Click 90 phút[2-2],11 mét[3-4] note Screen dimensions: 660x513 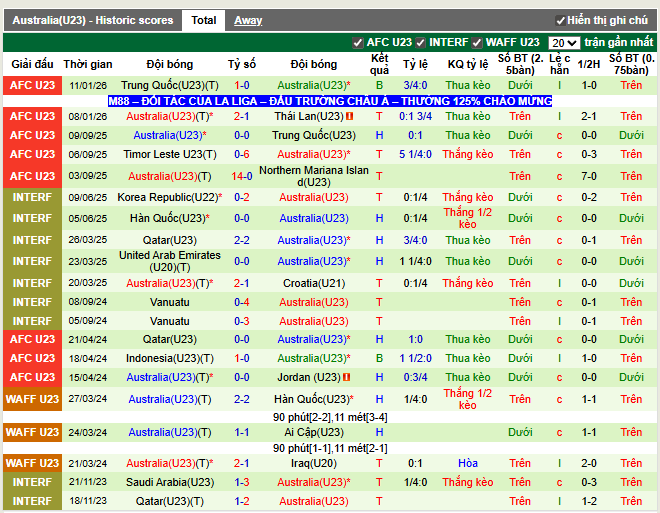pos(330,417)
